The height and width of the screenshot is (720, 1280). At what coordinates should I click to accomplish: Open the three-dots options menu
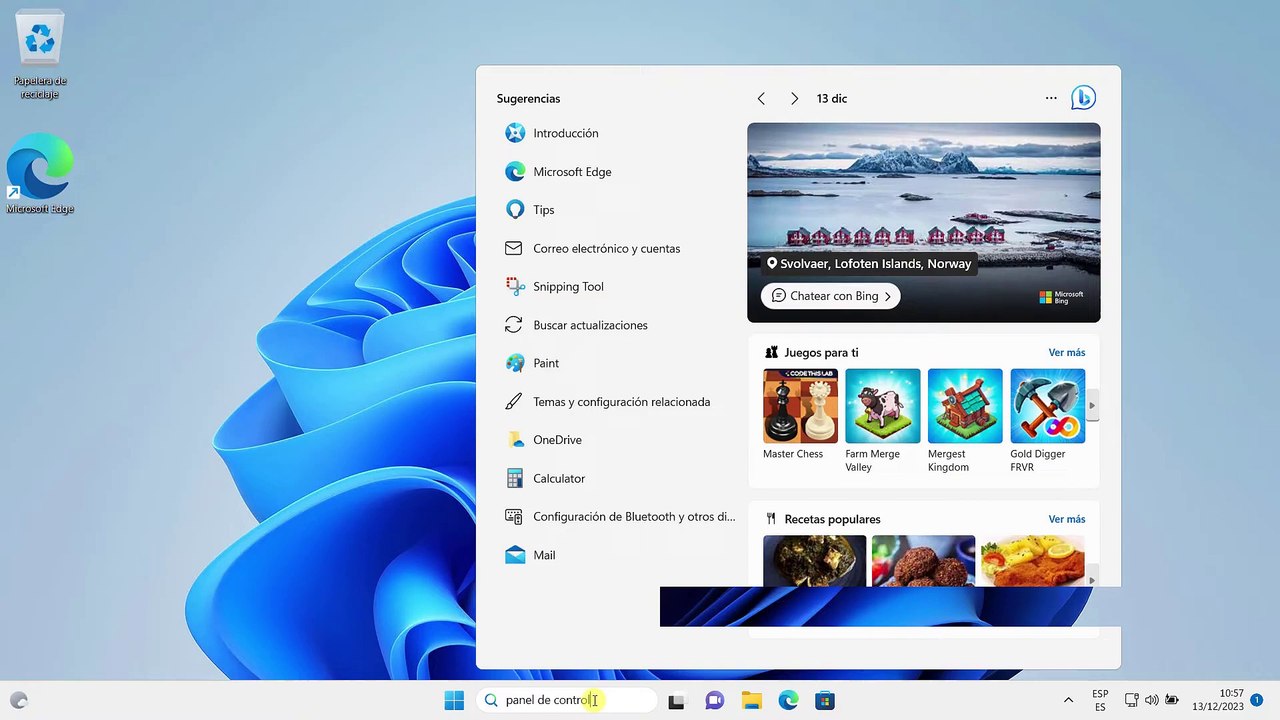tap(1051, 98)
